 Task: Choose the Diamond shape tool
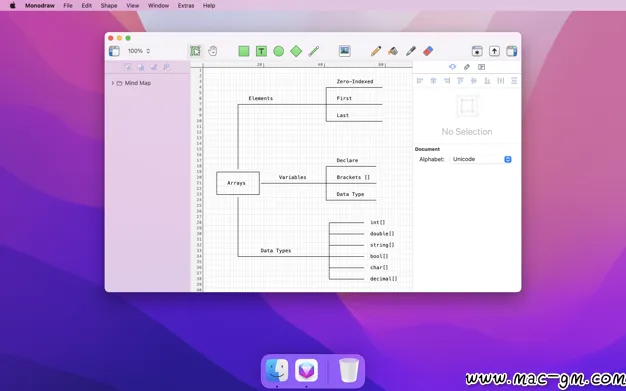296,51
